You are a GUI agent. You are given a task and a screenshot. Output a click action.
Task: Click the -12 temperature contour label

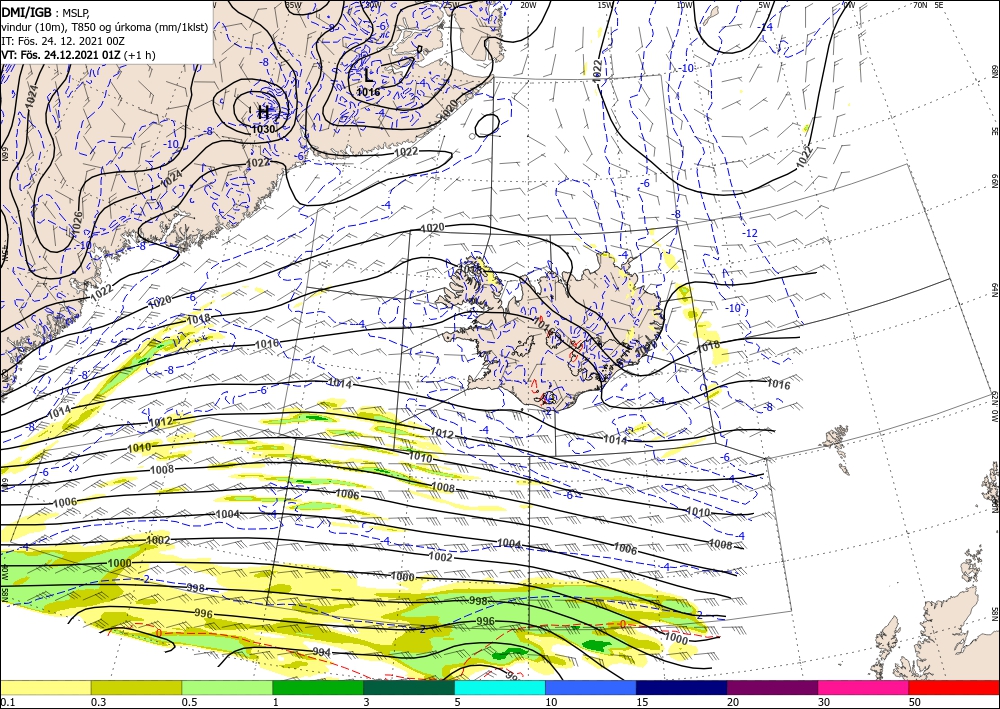point(750,233)
